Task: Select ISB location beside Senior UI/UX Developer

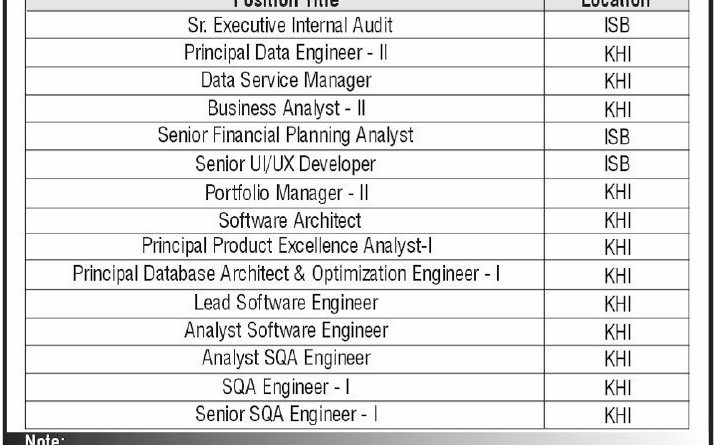Action: [x=617, y=164]
